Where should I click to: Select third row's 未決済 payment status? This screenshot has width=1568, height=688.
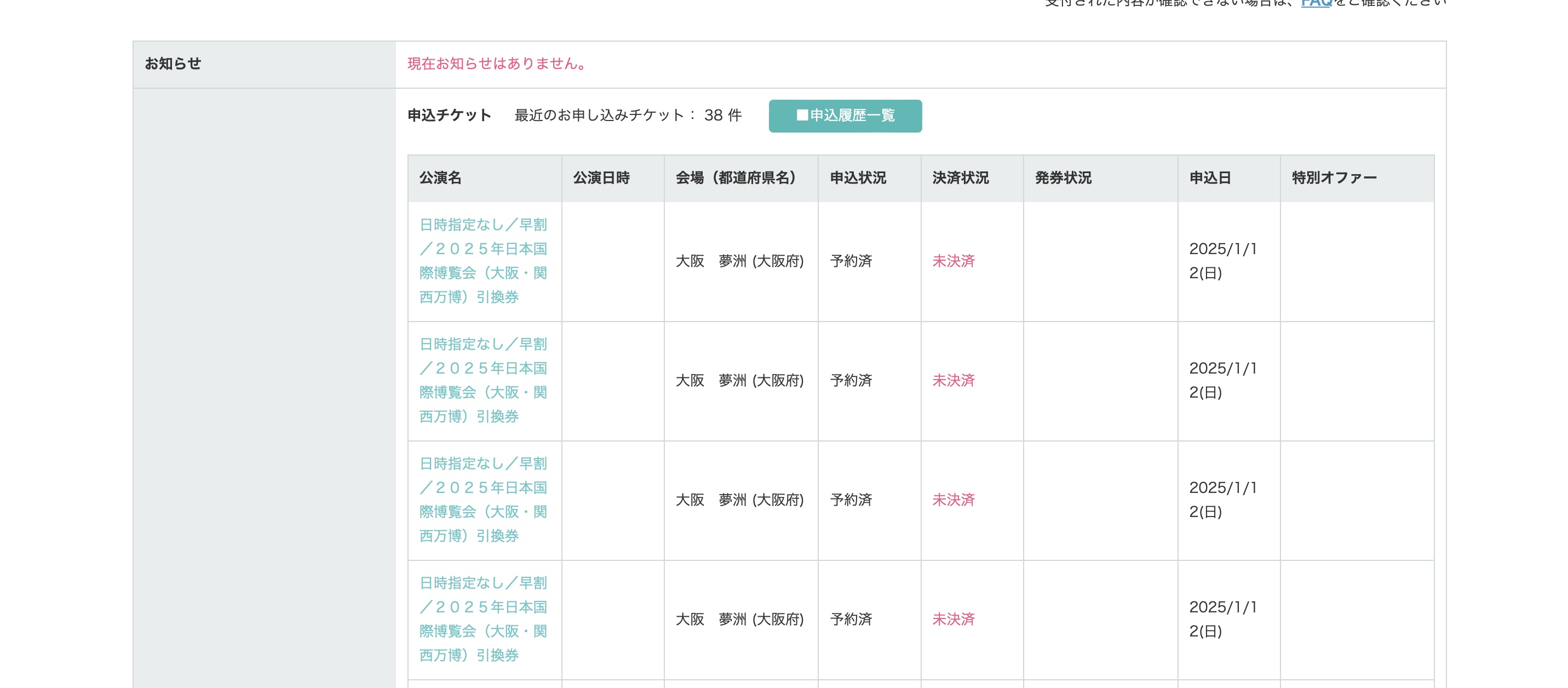click(x=954, y=500)
